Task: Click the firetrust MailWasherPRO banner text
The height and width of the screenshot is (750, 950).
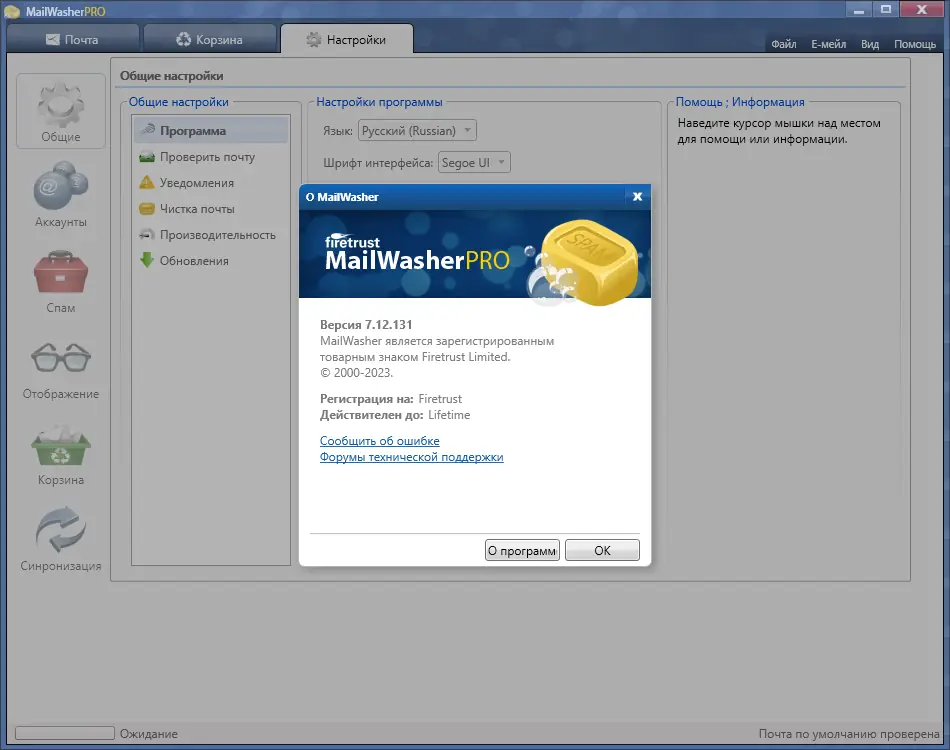Action: click(417, 253)
